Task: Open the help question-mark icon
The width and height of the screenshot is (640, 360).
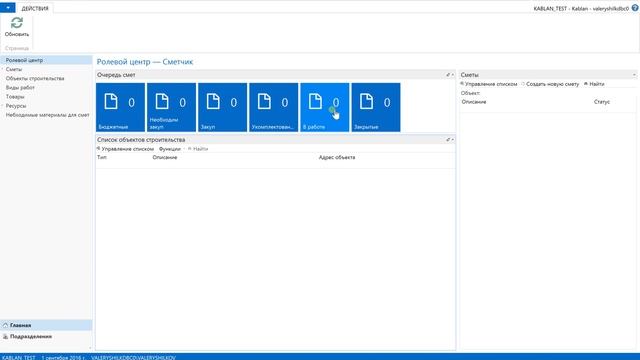Action: coord(635,8)
